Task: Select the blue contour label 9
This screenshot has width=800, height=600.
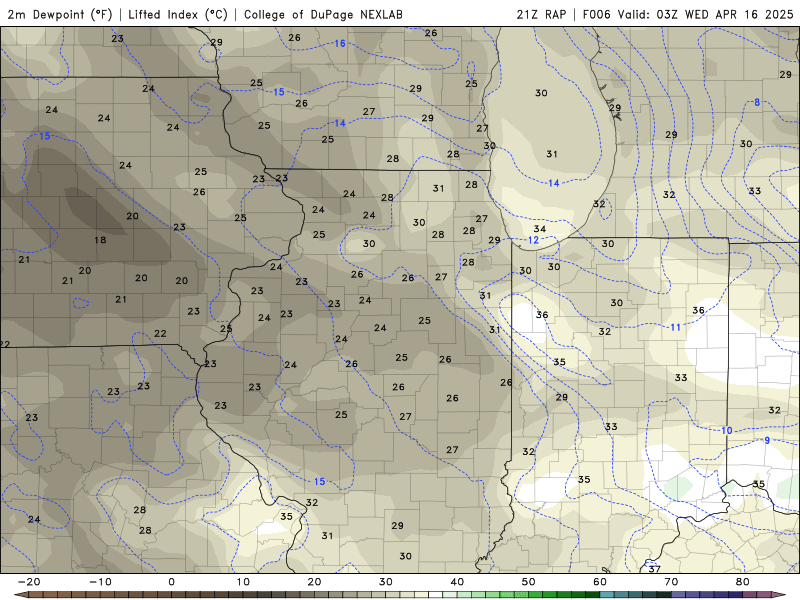Action: coord(767,440)
